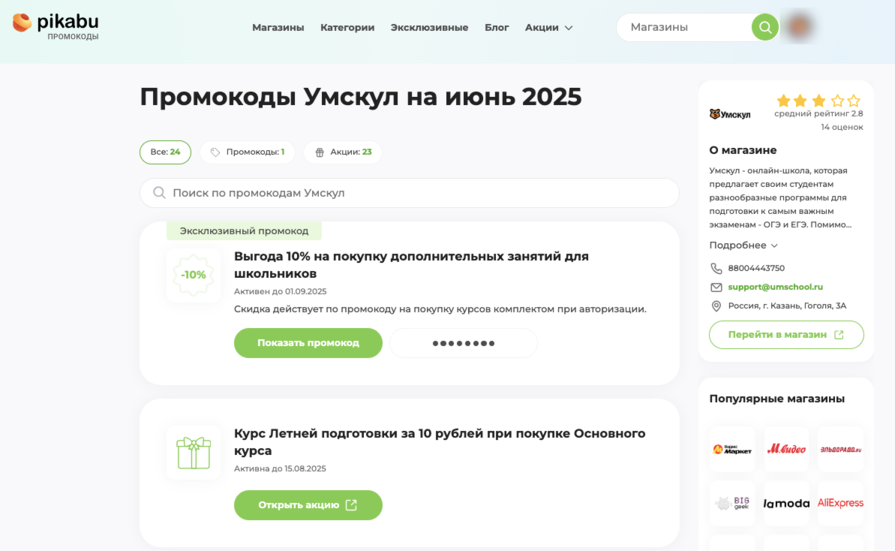Click the gift box offer icon
Screen dimensions: 895x551
click(193, 453)
